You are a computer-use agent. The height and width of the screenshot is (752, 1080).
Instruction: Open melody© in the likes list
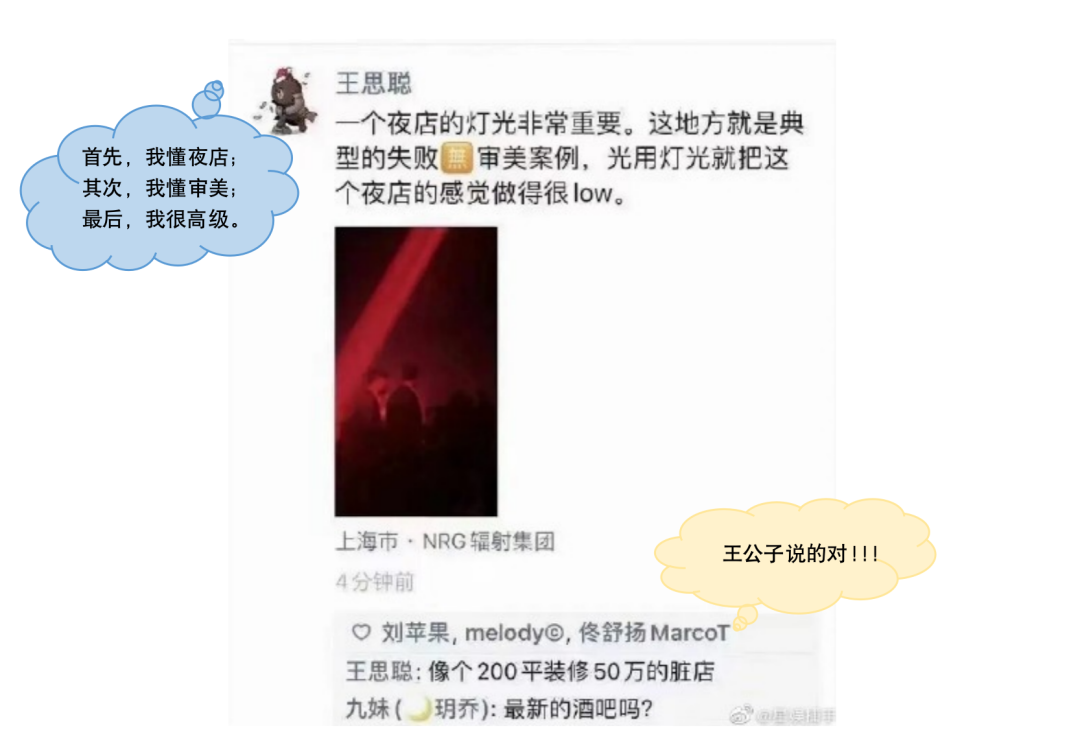pos(514,633)
